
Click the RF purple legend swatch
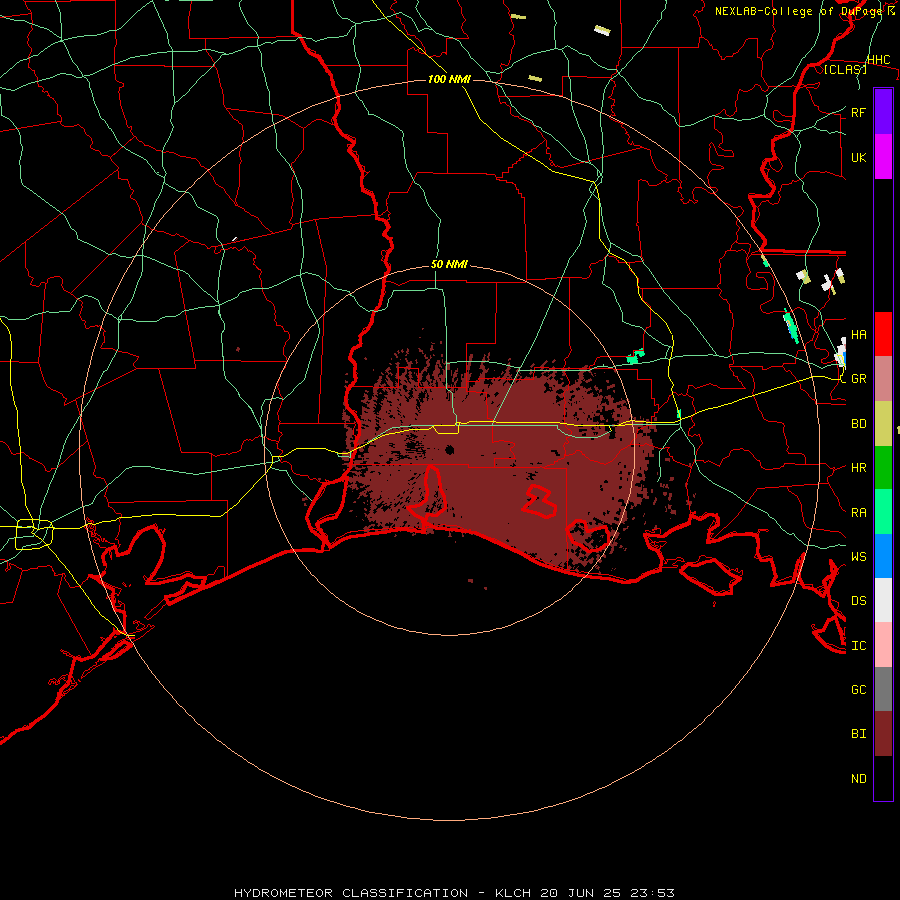pos(883,112)
